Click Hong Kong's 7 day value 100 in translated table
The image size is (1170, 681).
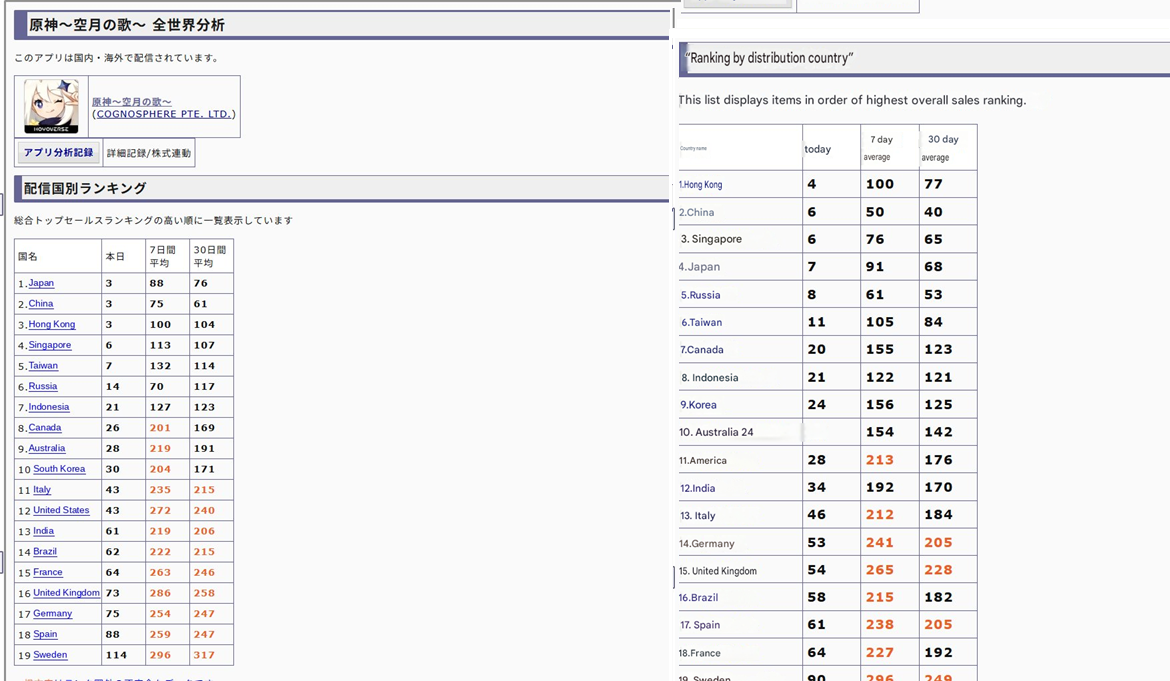pyautogui.click(x=880, y=184)
